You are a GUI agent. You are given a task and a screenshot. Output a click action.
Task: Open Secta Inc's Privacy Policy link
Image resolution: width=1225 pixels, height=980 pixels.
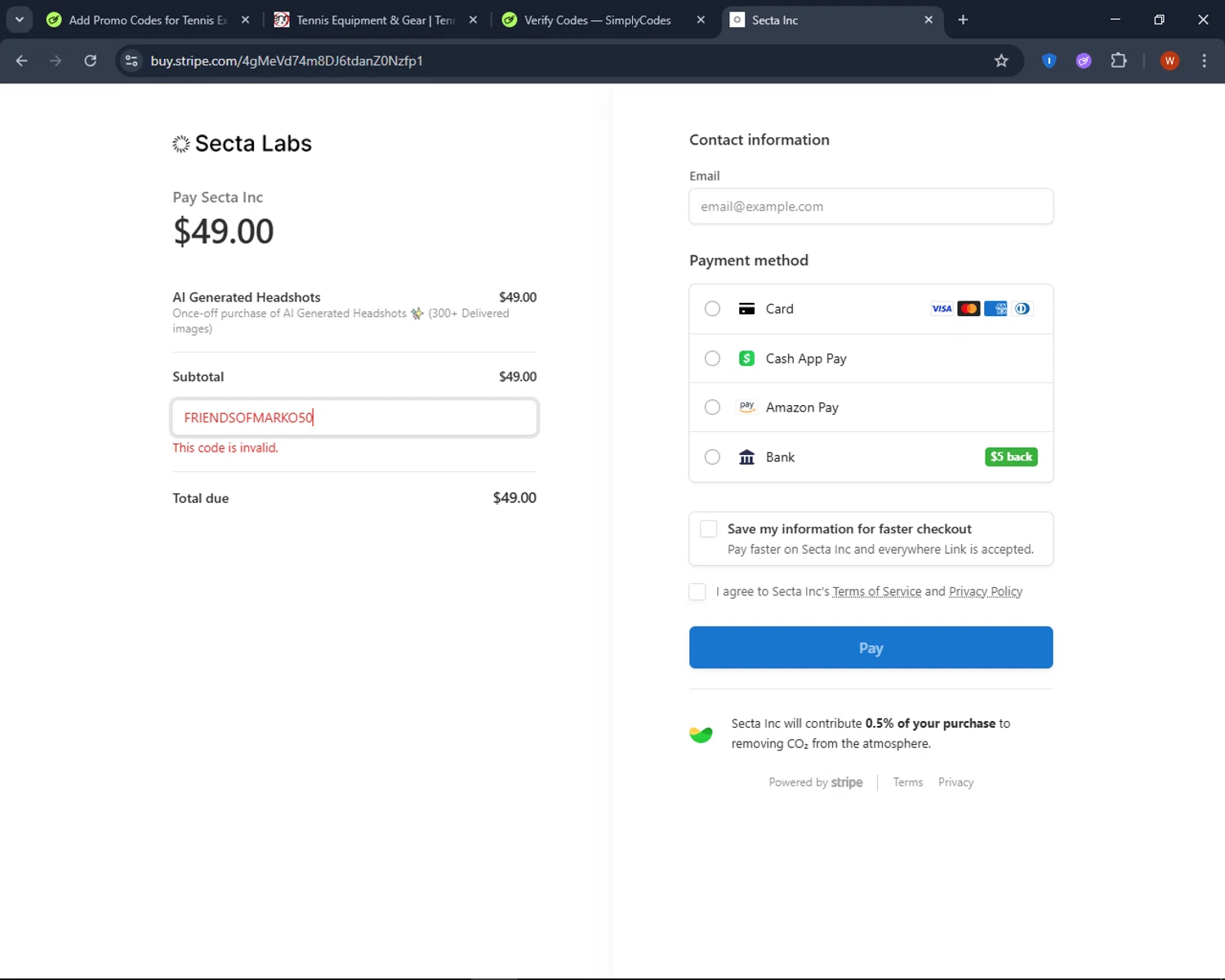point(986,591)
